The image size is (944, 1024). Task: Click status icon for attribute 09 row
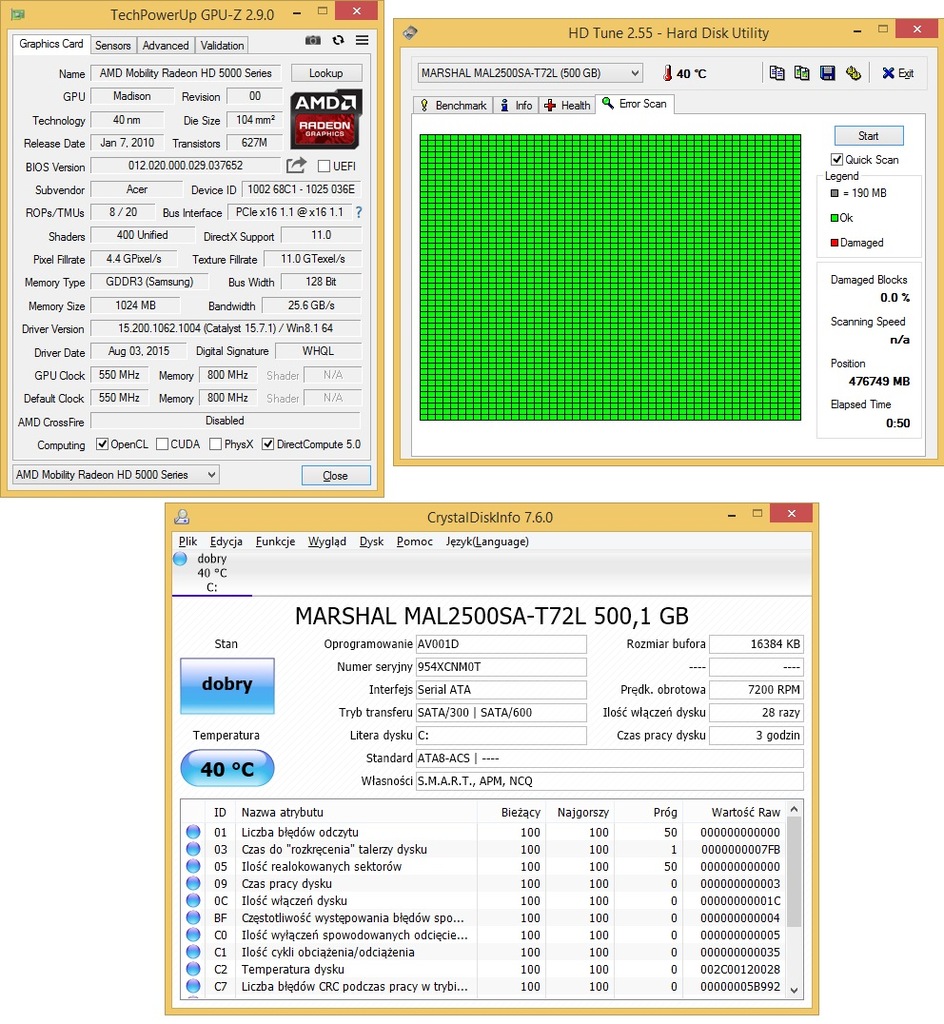point(193,884)
